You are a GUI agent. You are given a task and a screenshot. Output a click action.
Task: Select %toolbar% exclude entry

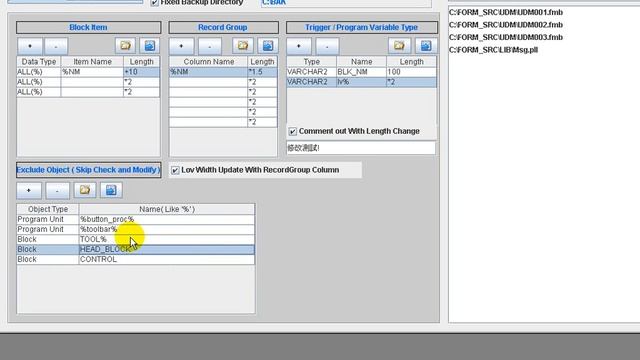167,229
